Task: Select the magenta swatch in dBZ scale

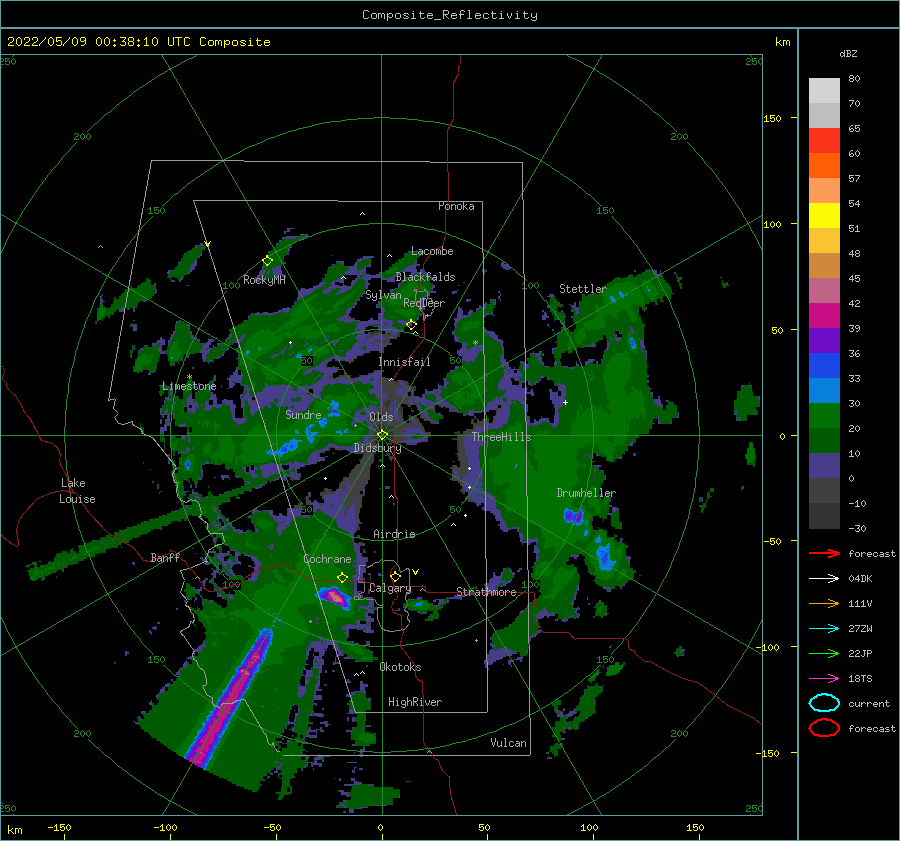Action: click(x=824, y=315)
